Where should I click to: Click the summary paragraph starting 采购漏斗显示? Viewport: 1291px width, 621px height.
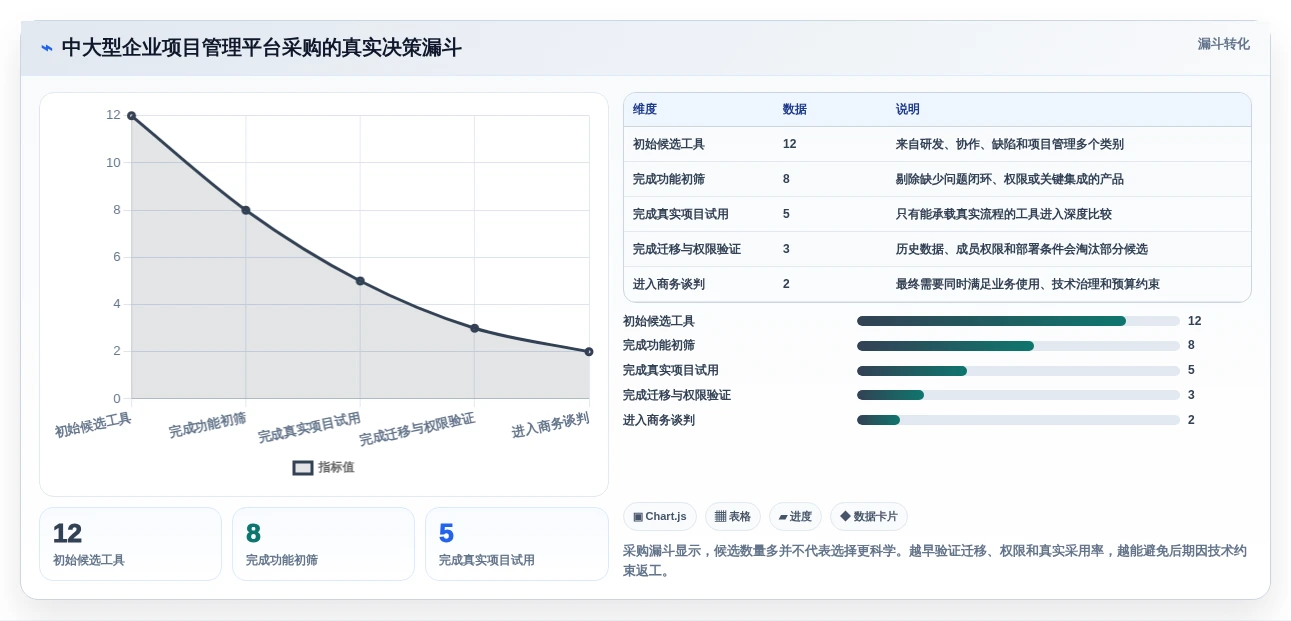(935, 560)
